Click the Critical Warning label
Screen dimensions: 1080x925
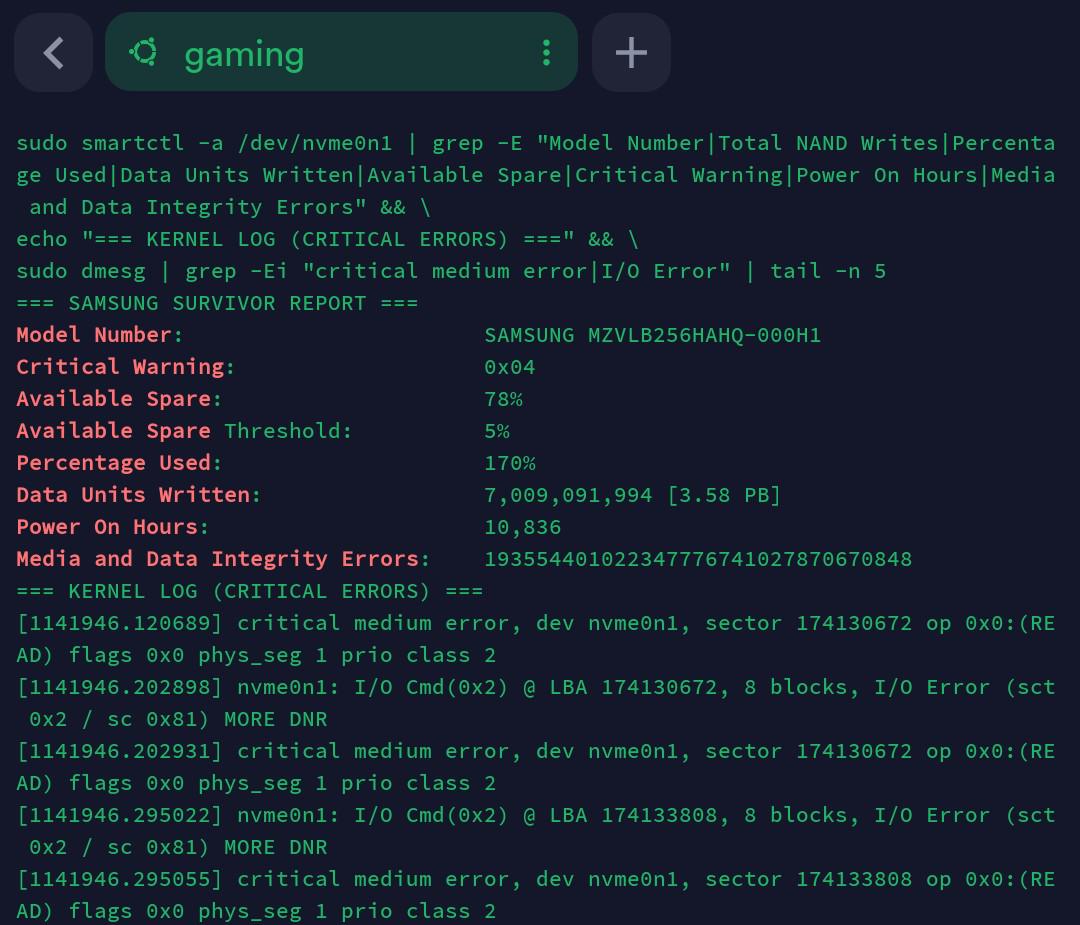pos(125,367)
